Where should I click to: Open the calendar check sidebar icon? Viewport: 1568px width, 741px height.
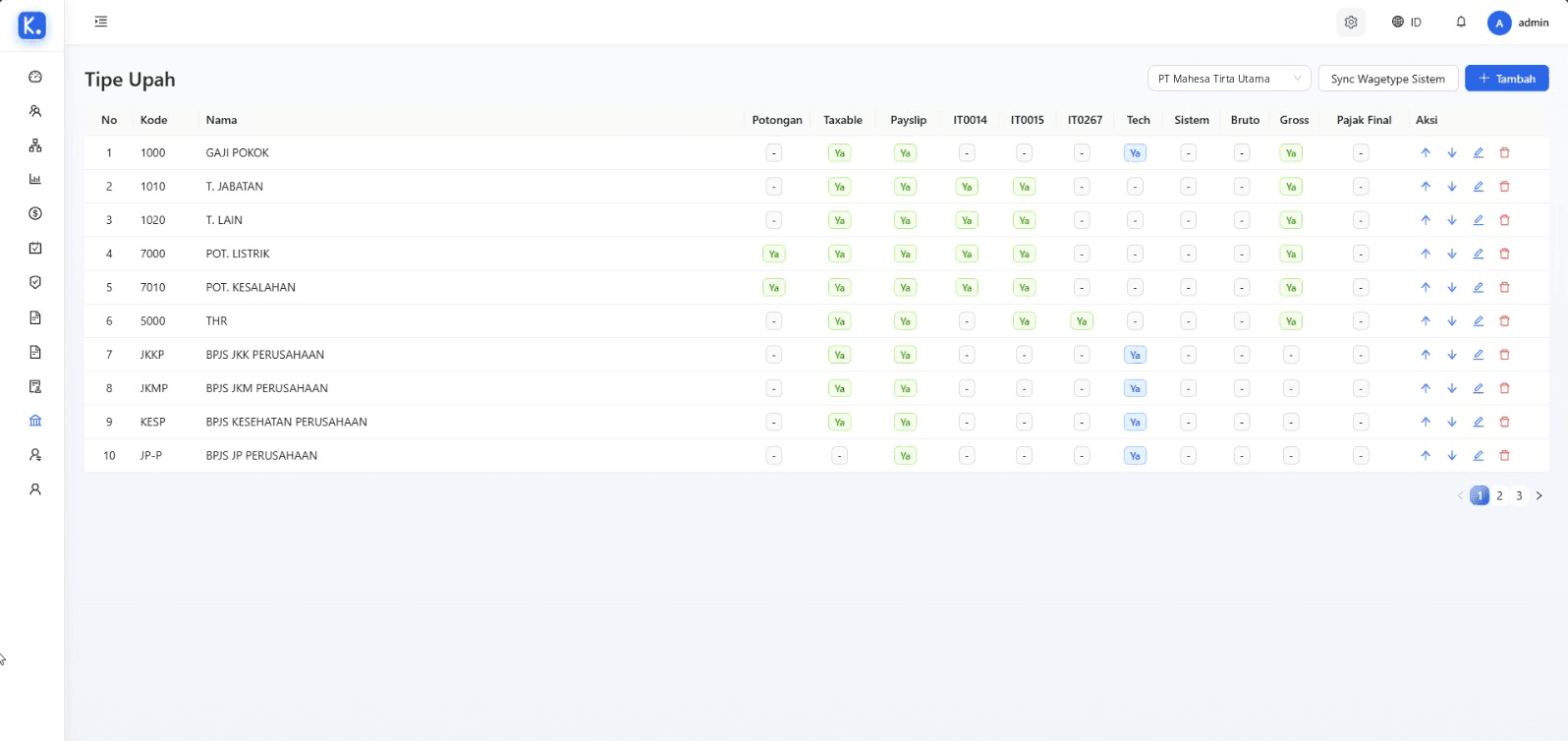tap(35, 248)
